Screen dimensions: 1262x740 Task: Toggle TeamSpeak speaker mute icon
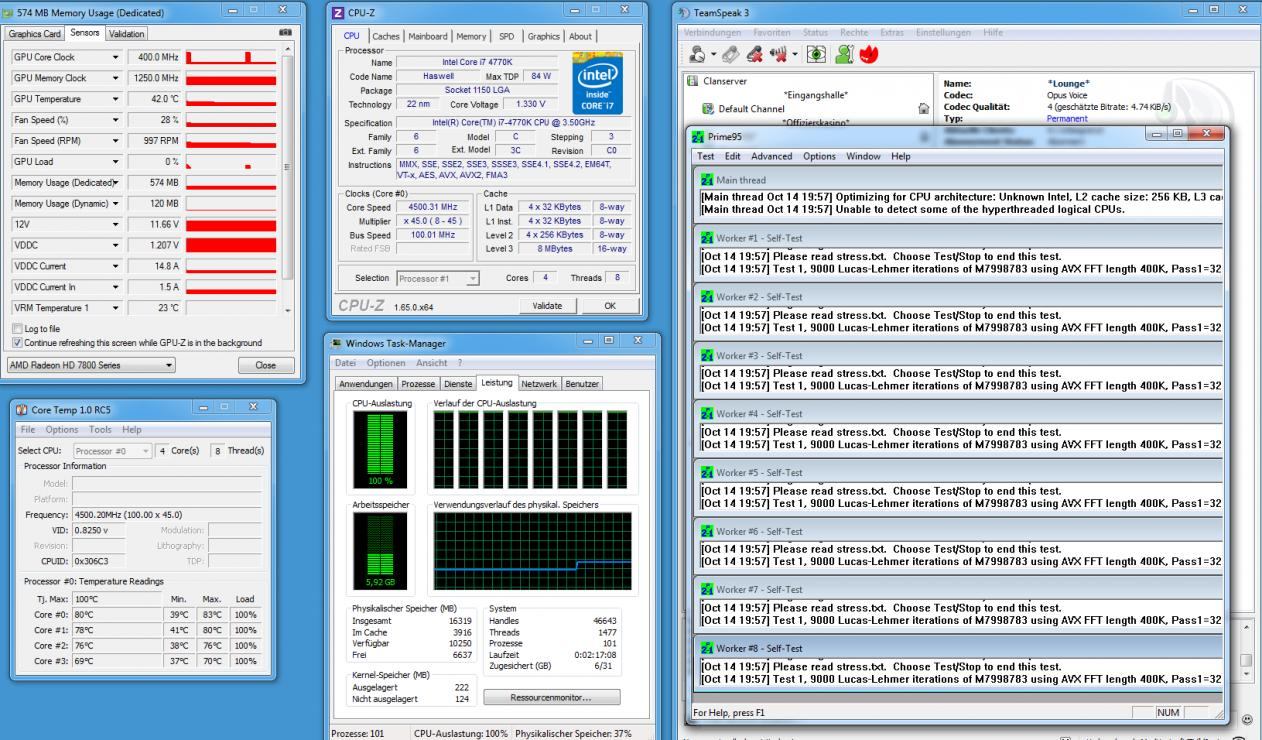pyautogui.click(x=779, y=53)
